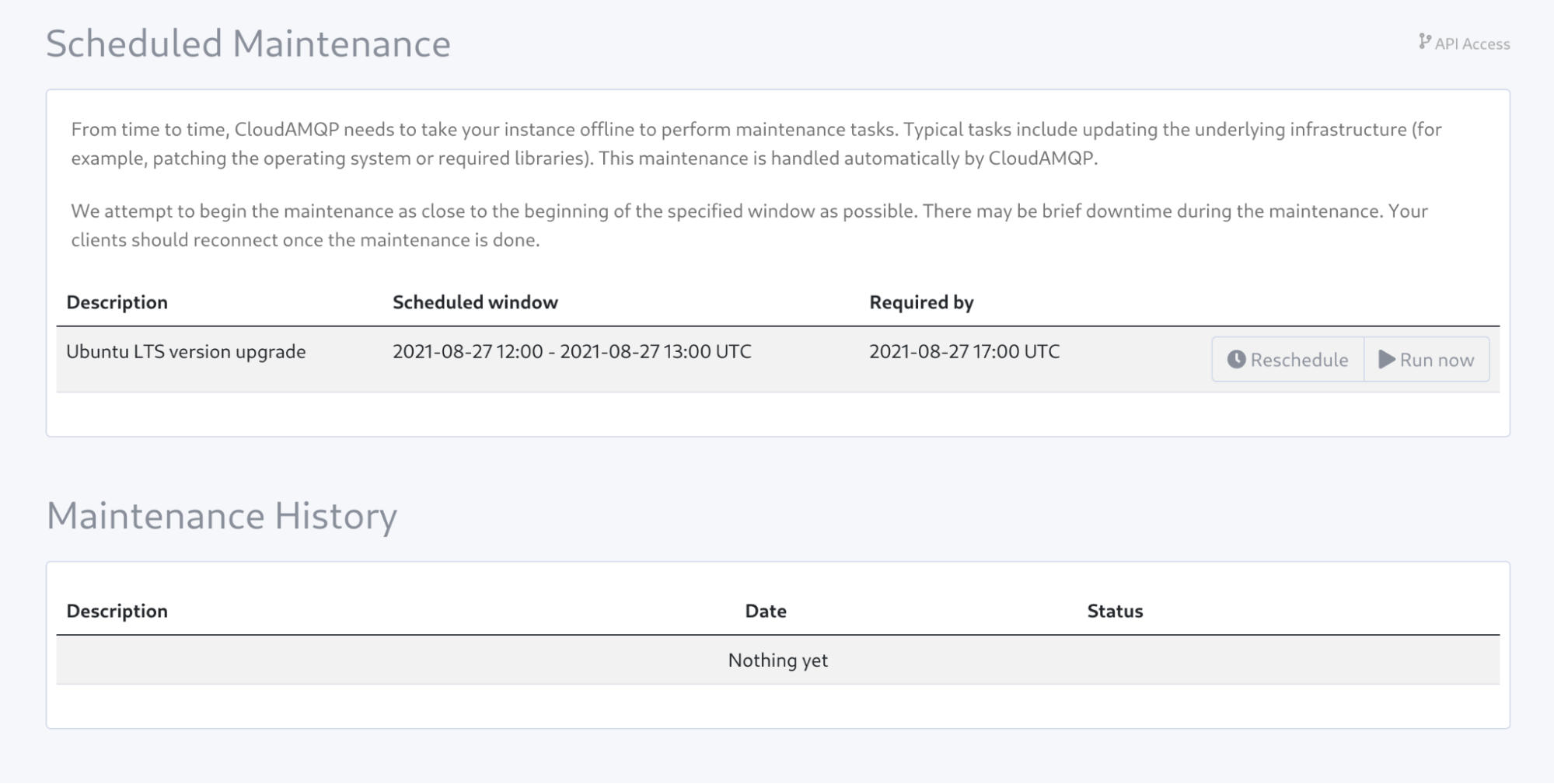Click the API Access branch icon

click(1424, 41)
